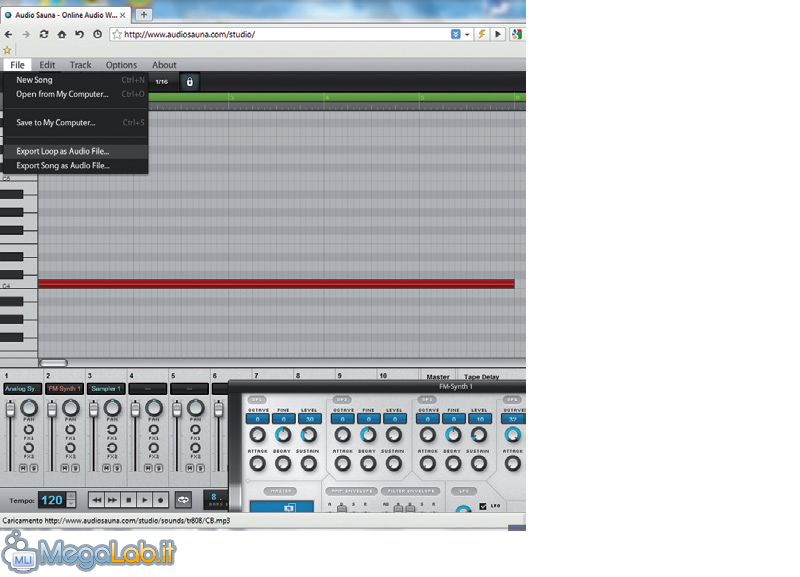Choose Save to My Computer
Viewport: 800px width, 577px height.
pos(76,122)
